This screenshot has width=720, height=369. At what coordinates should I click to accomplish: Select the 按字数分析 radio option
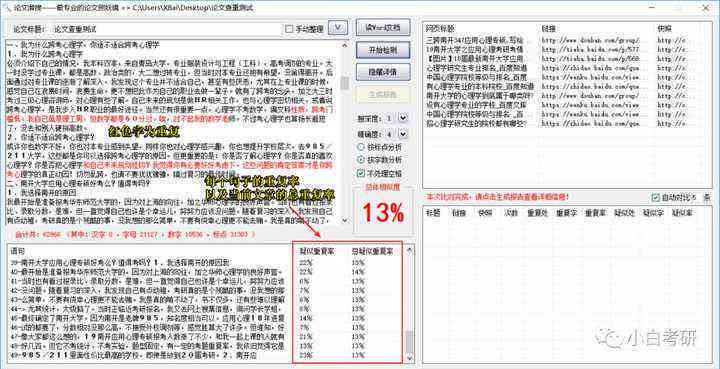[361, 160]
